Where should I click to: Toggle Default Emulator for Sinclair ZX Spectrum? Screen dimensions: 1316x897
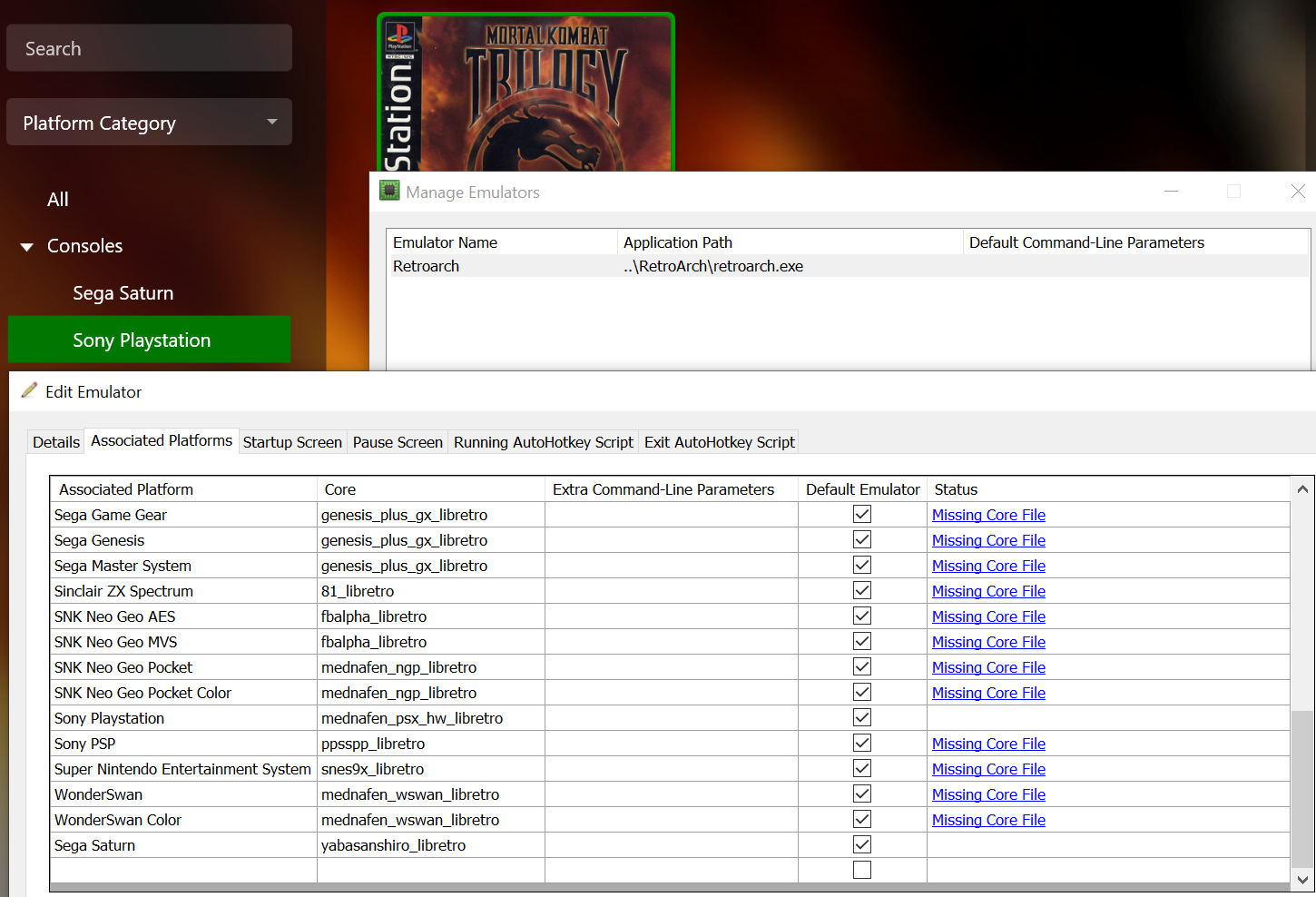pos(862,590)
